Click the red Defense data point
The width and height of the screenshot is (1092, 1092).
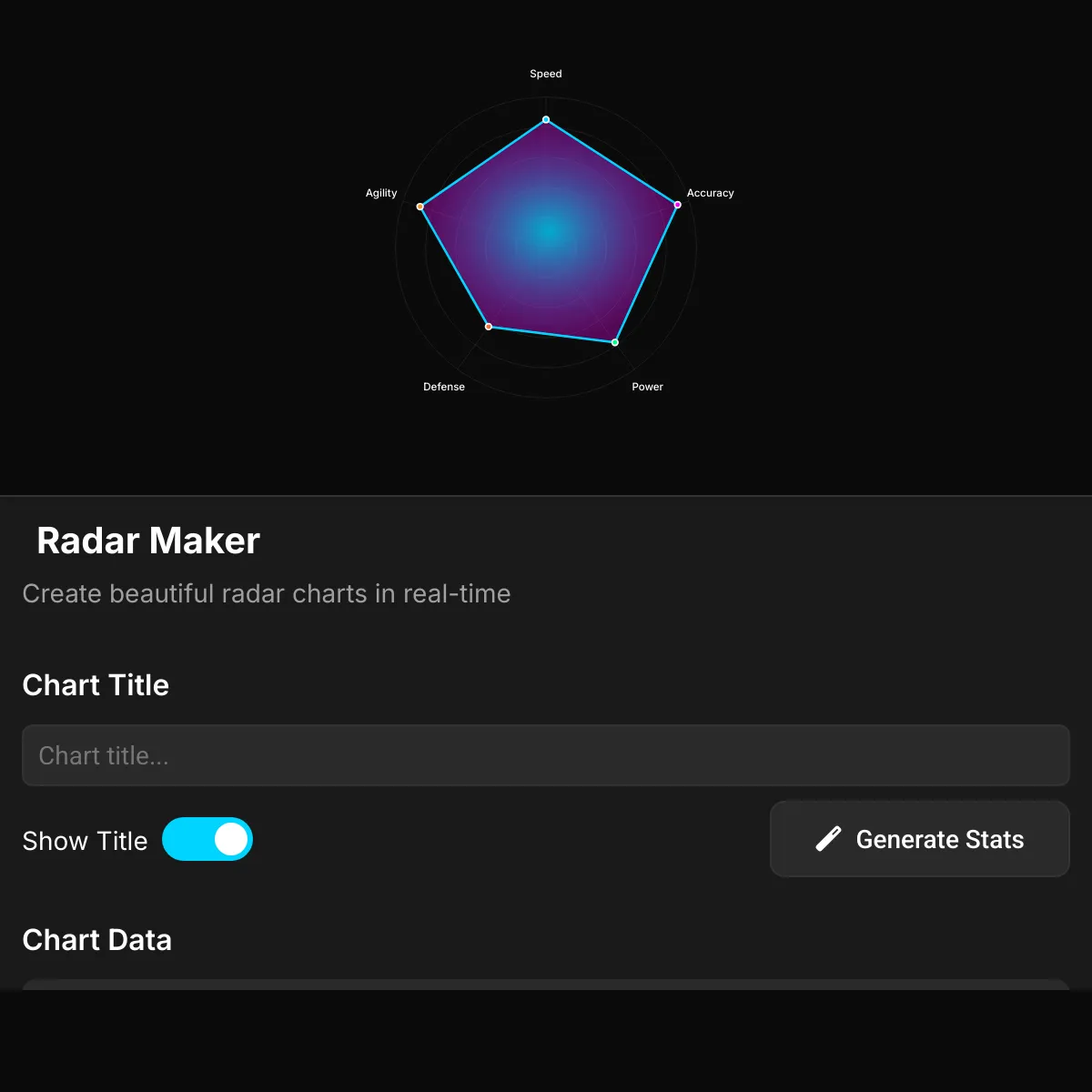click(489, 327)
